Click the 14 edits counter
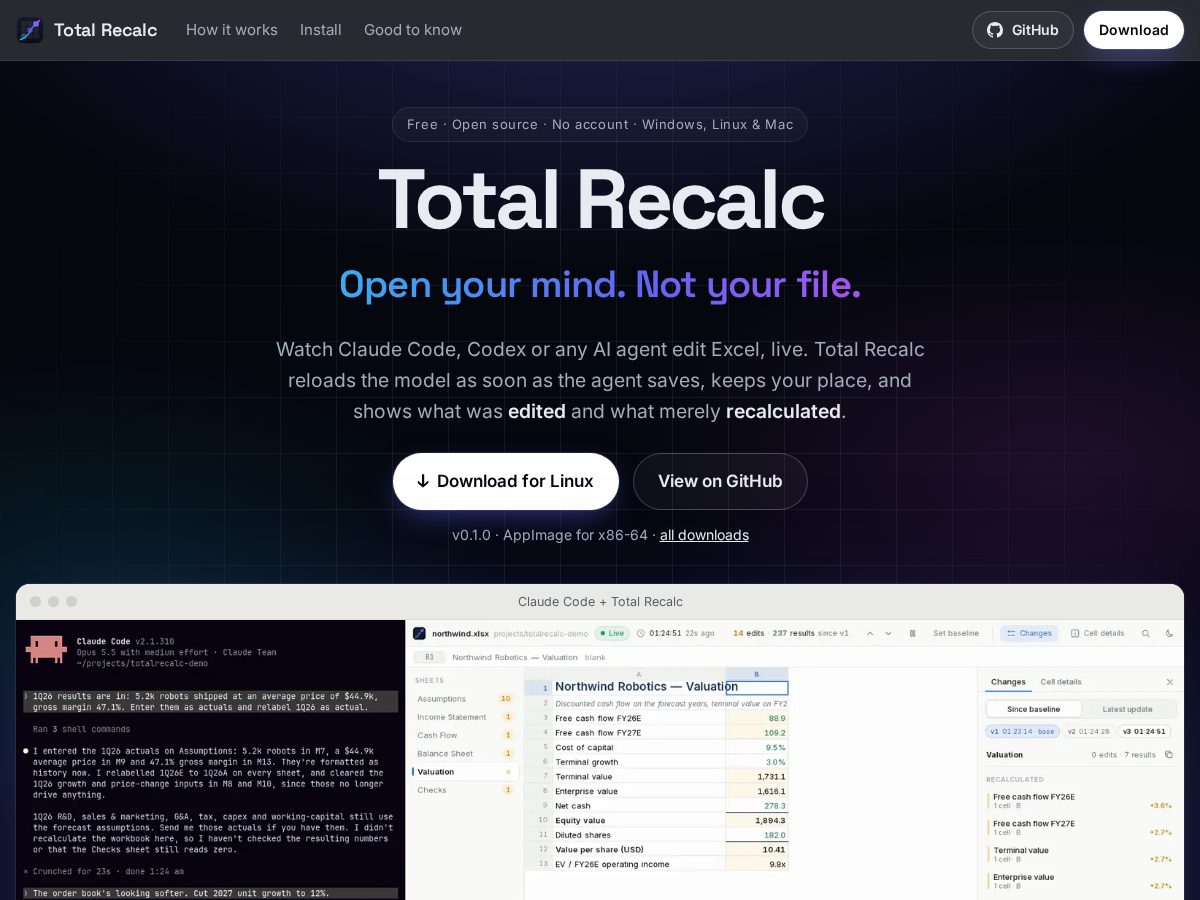Viewport: 1200px width, 900px height. click(x=751, y=633)
